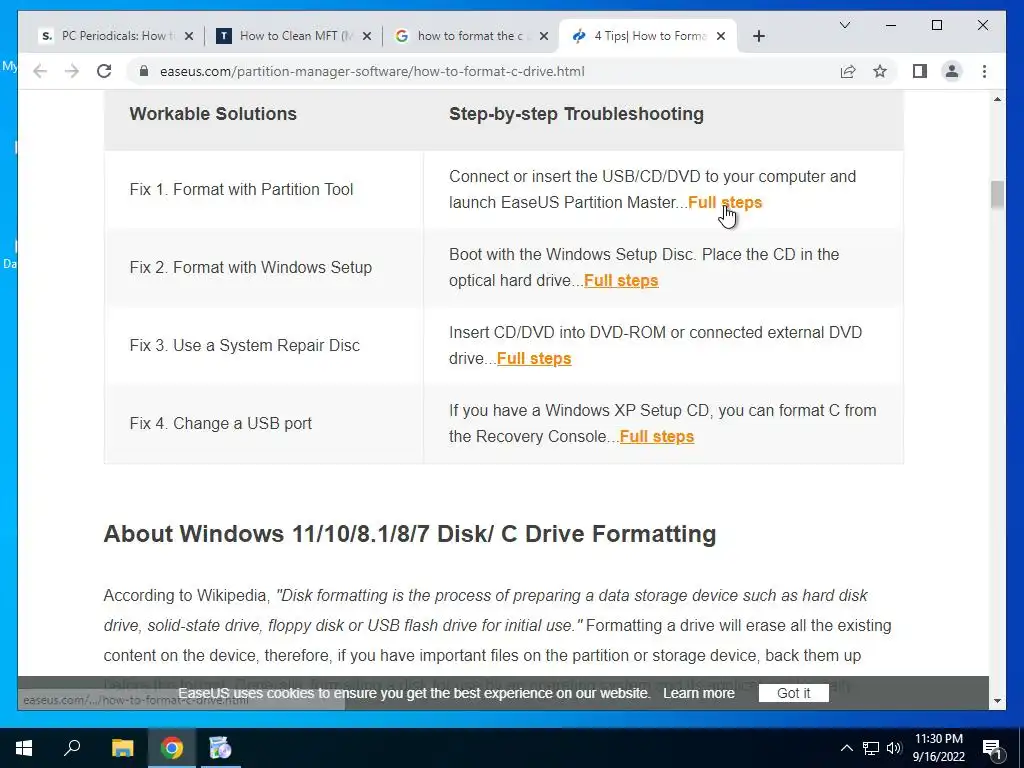This screenshot has height=768, width=1024.
Task: Open the Chrome profile avatar
Action: 952,71
